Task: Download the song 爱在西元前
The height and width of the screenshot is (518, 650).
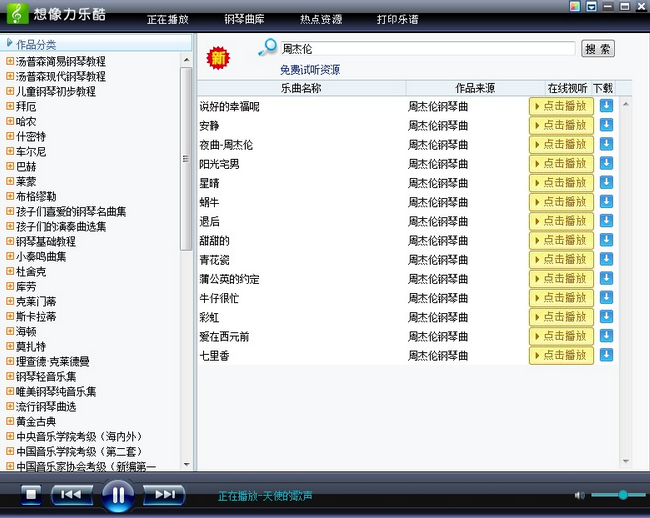Action: pyautogui.click(x=606, y=336)
